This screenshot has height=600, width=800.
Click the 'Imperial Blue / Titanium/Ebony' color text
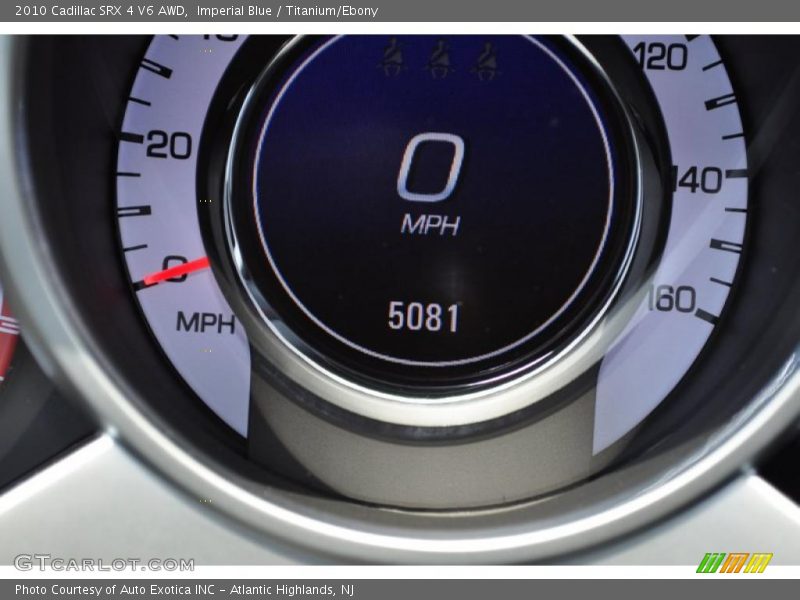click(287, 11)
